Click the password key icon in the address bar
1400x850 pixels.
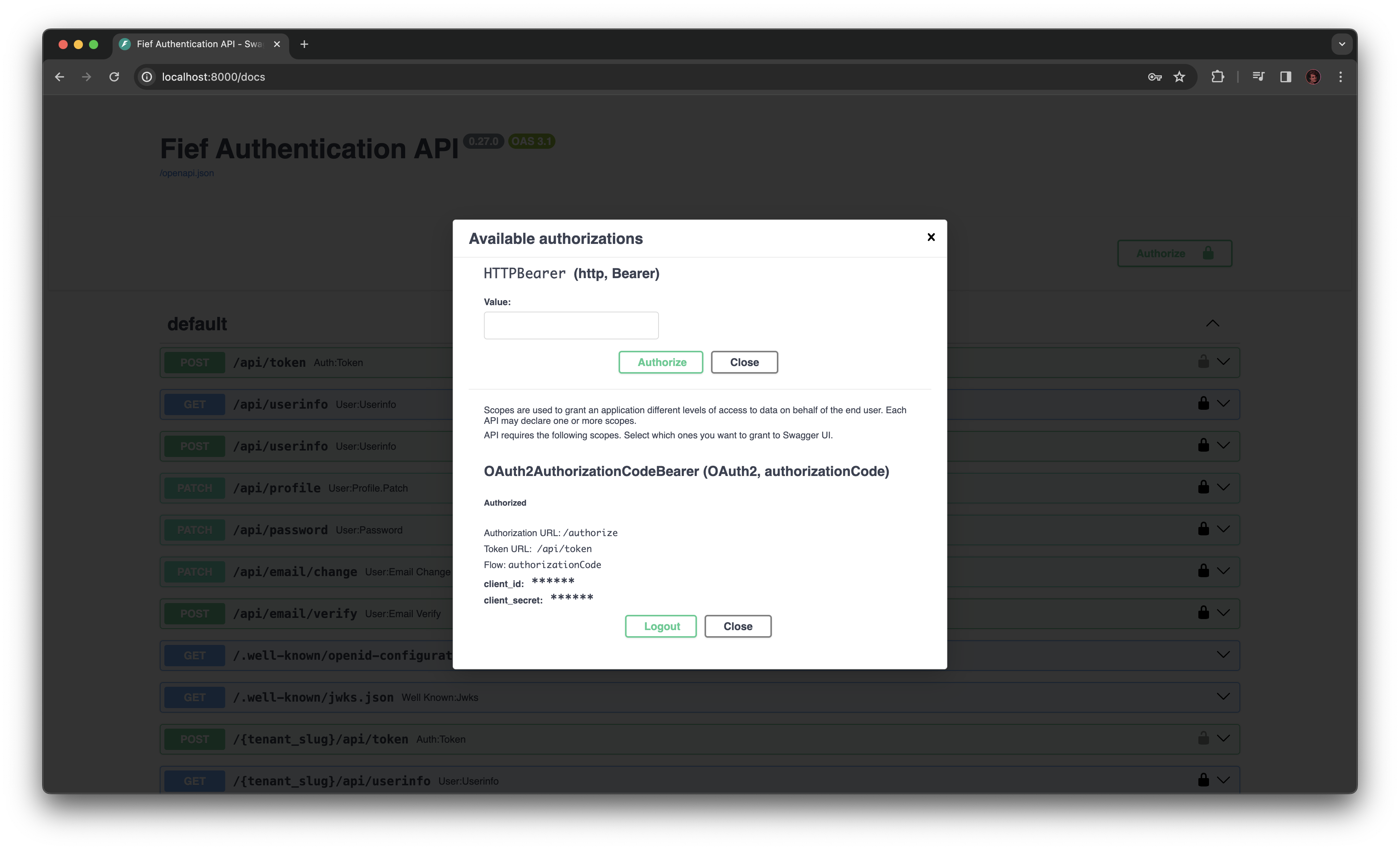point(1155,77)
